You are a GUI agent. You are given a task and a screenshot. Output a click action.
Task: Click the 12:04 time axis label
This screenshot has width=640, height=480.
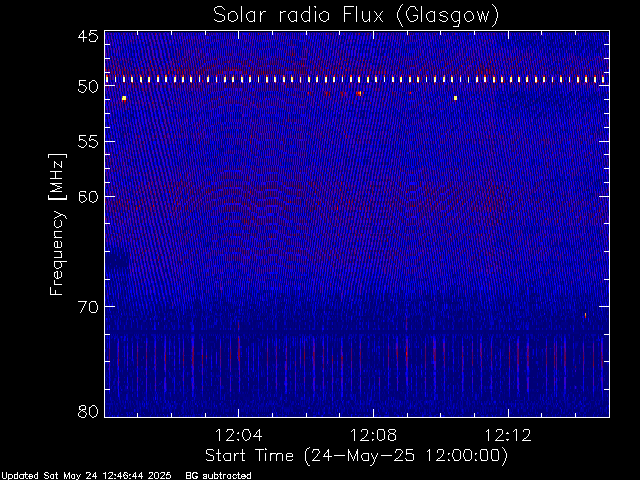click(x=238, y=435)
